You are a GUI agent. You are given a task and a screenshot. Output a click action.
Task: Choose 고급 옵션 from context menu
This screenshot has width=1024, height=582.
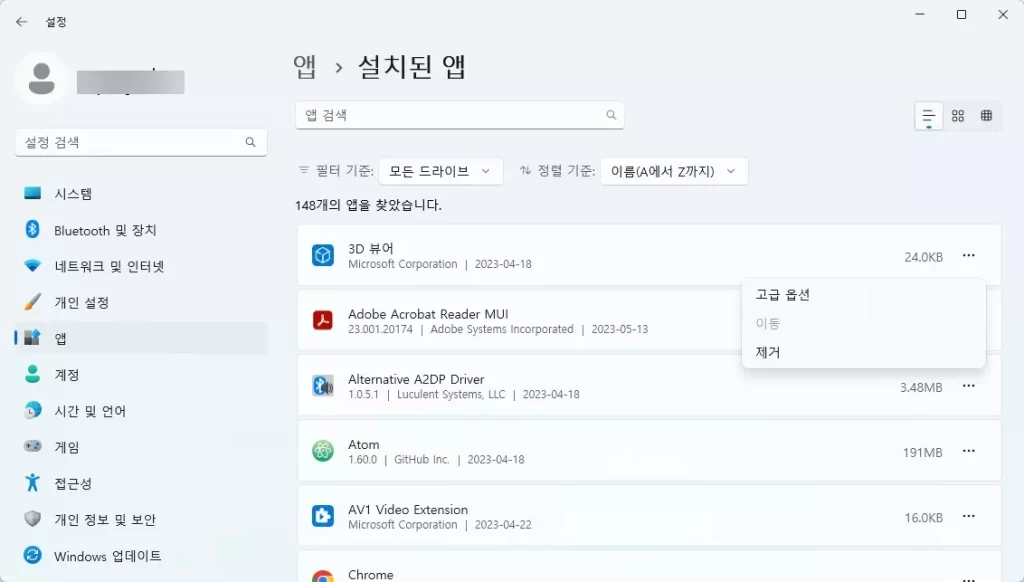click(863, 295)
